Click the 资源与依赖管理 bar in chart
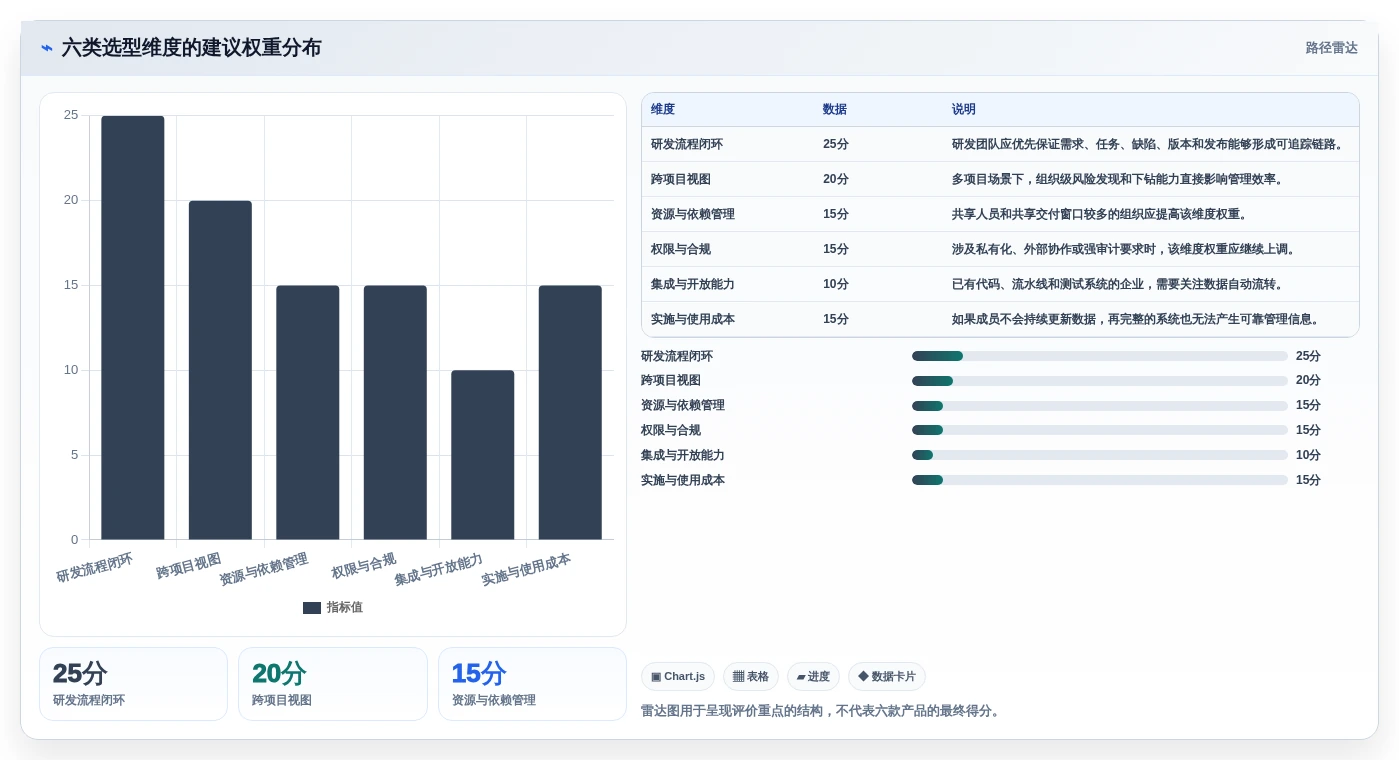The image size is (1399, 760). click(308, 413)
